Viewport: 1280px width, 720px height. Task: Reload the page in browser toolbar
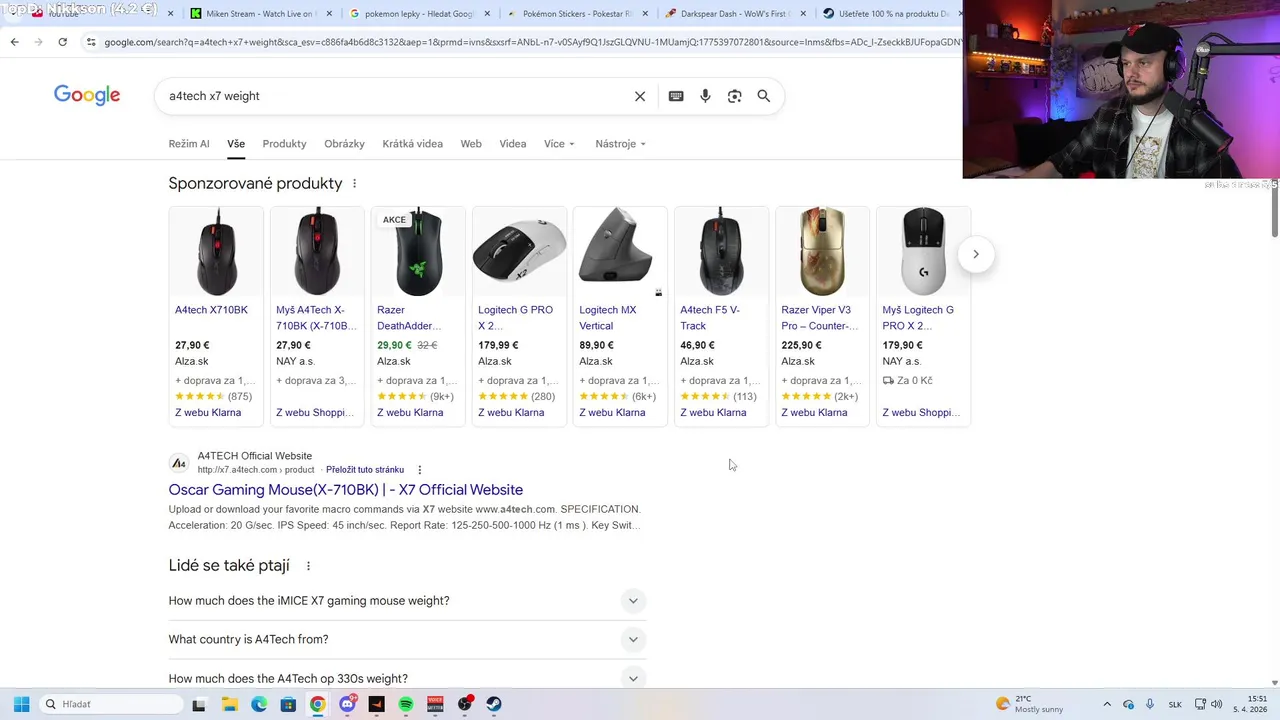[x=62, y=42]
